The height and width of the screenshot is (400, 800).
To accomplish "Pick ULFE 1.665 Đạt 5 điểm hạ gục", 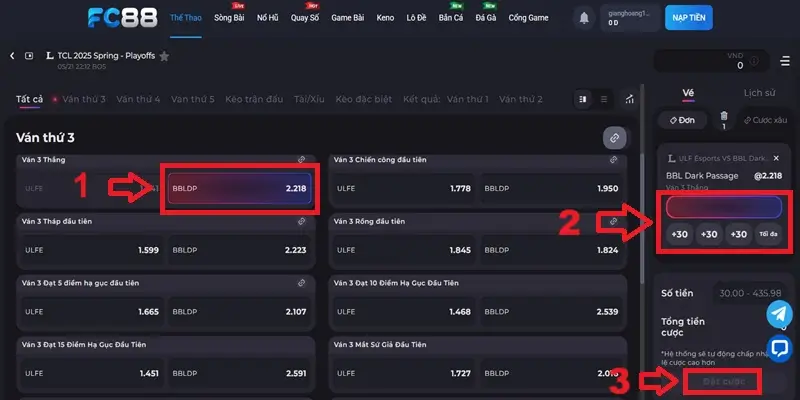I will click(92, 312).
